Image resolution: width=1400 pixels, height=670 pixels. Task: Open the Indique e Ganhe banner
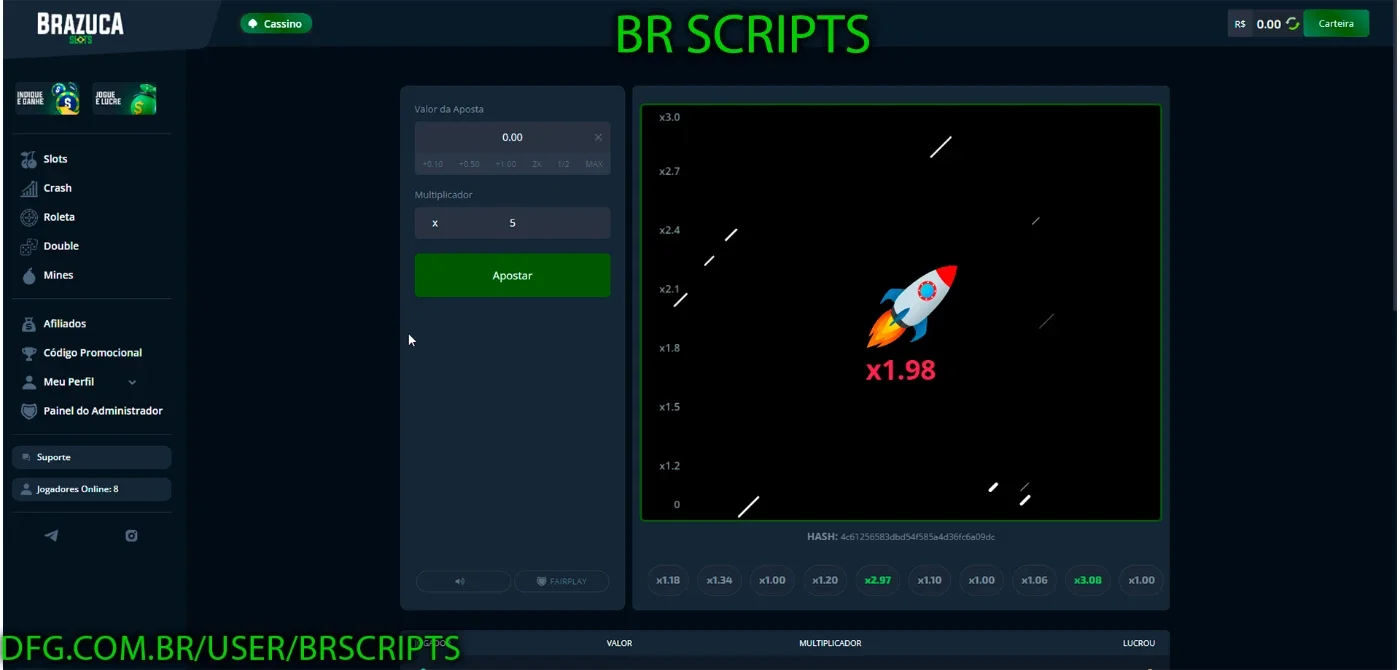(x=47, y=98)
